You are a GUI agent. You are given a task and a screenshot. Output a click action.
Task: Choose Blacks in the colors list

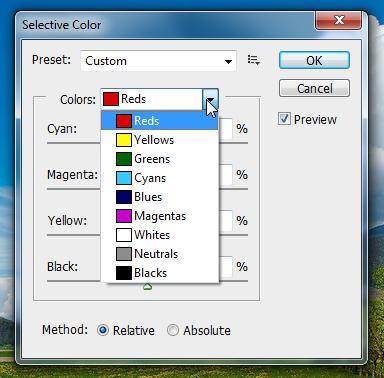click(160, 273)
